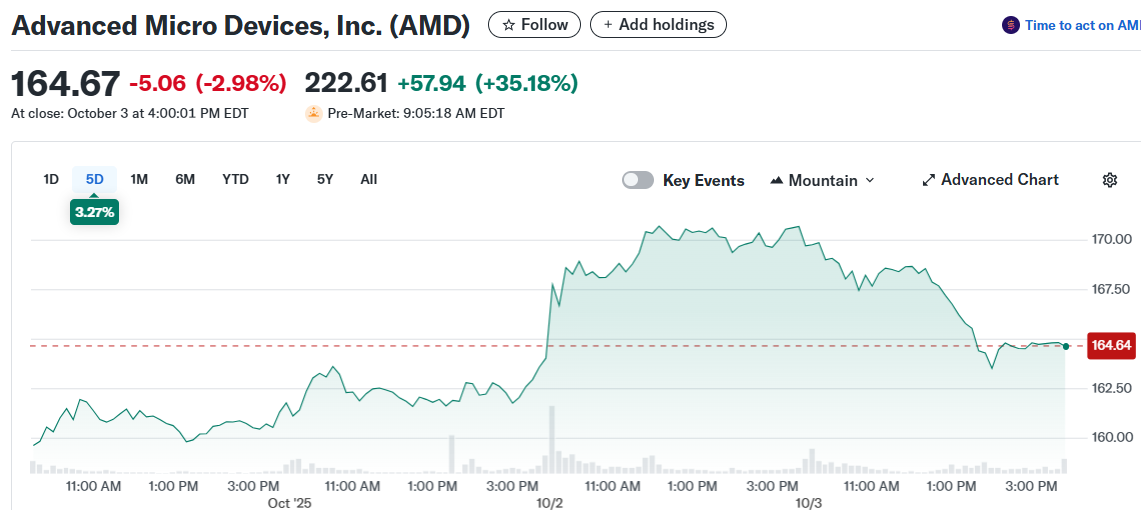Click the Mountain chart type icon

[776, 181]
